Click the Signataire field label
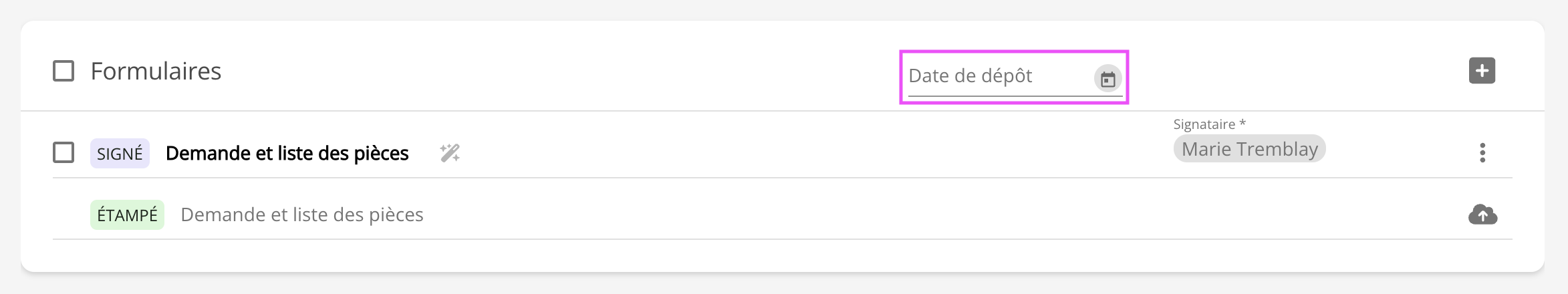The width and height of the screenshot is (1568, 294). click(x=1204, y=124)
